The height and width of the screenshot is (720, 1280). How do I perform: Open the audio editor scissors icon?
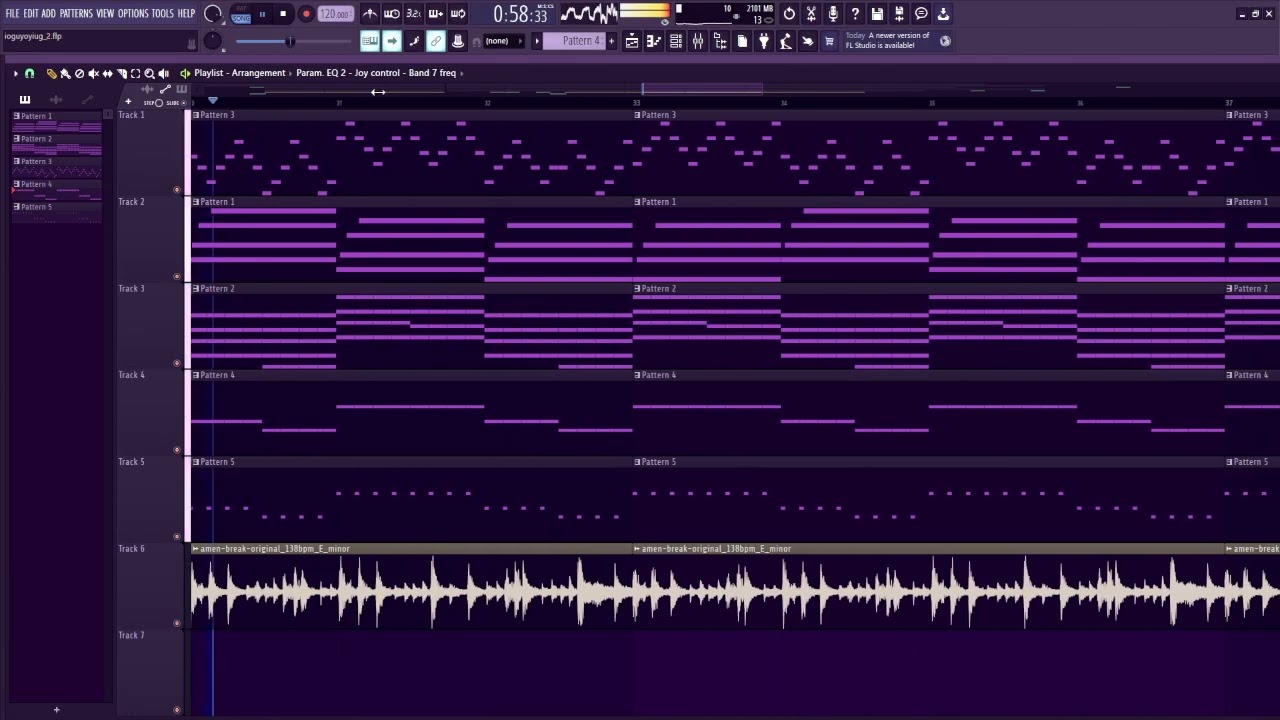pos(811,14)
